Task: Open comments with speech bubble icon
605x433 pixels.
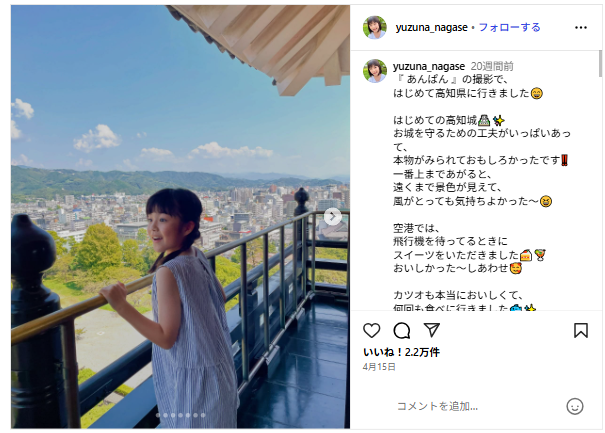Action: coord(401,330)
